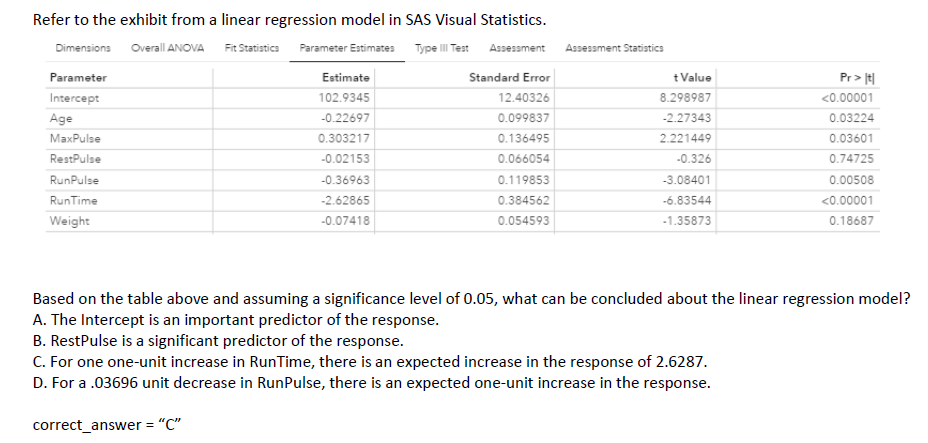Screen dimensions: 928x443
Task: Click the RestPulse parameter cell
Action: 76,159
